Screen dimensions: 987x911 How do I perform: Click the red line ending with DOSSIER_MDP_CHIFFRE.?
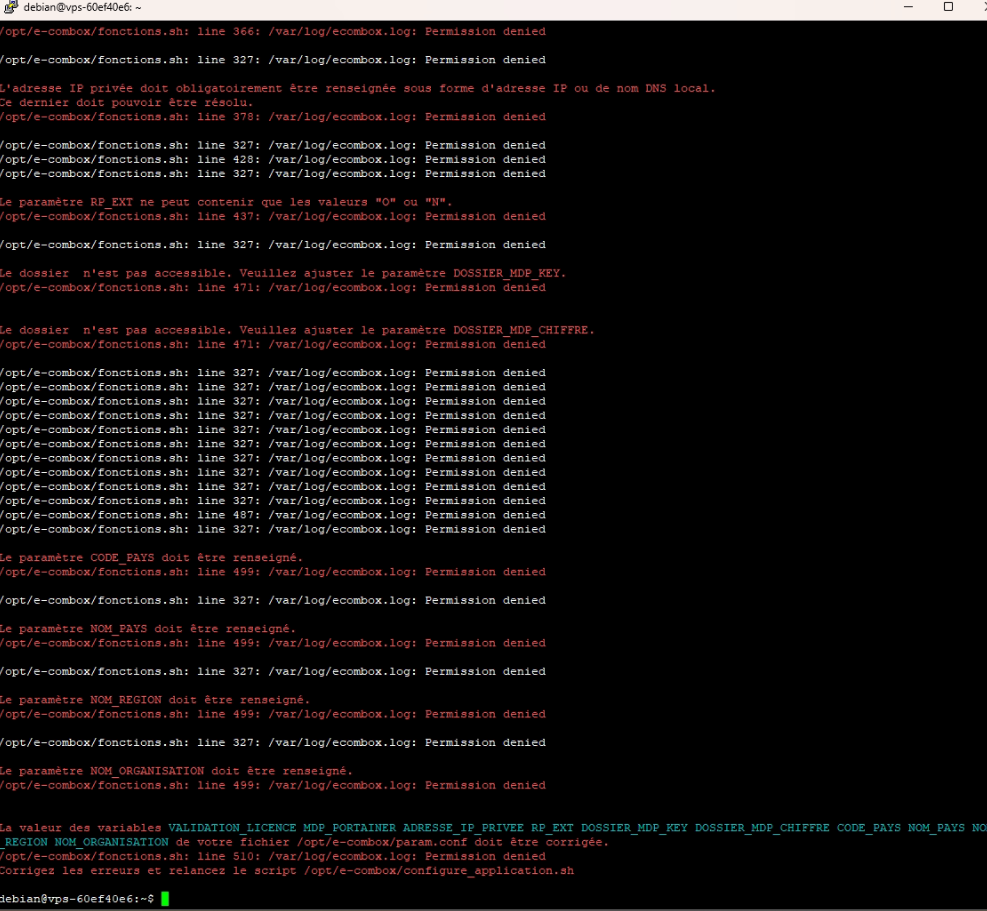point(297,330)
